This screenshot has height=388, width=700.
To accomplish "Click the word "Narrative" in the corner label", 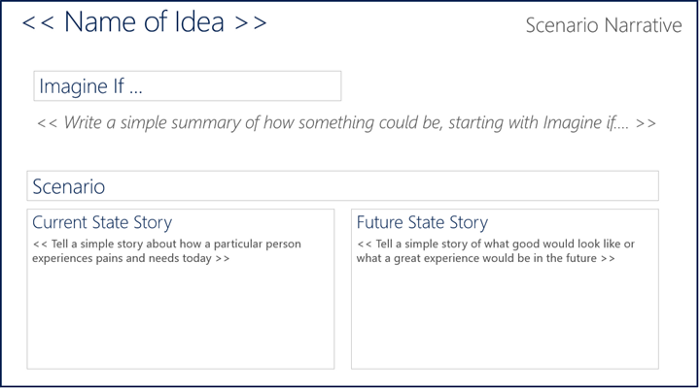I will coord(643,25).
